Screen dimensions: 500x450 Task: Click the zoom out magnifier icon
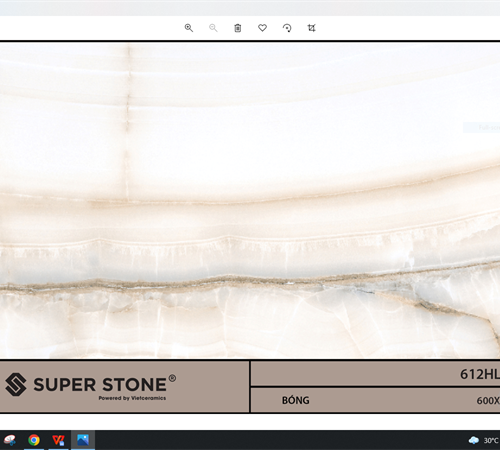pyautogui.click(x=213, y=28)
